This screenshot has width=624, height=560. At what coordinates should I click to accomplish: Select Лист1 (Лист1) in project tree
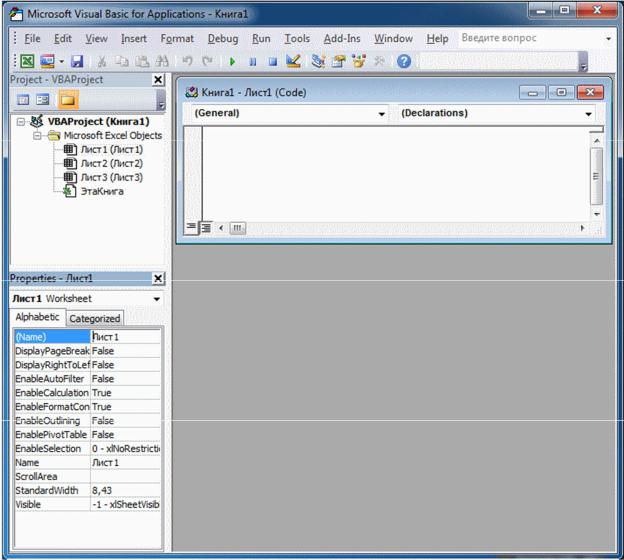tap(111, 150)
